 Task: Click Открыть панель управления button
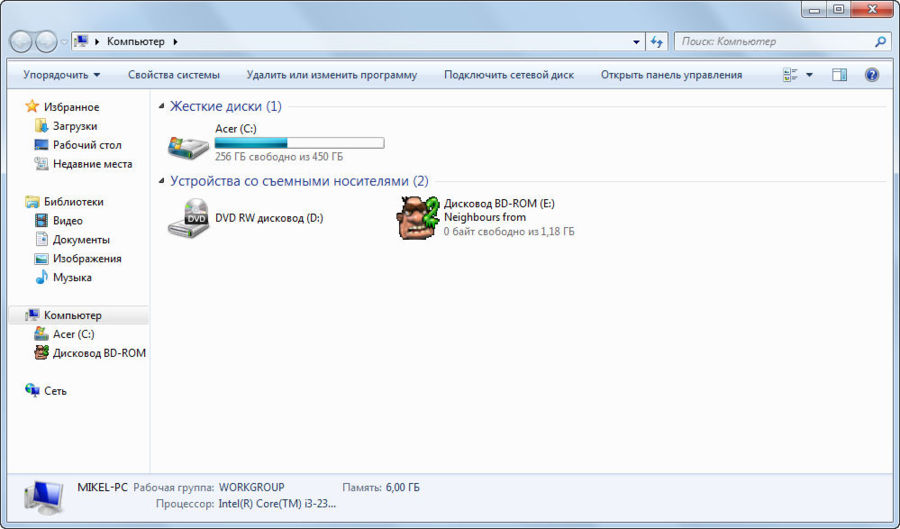pyautogui.click(x=671, y=75)
